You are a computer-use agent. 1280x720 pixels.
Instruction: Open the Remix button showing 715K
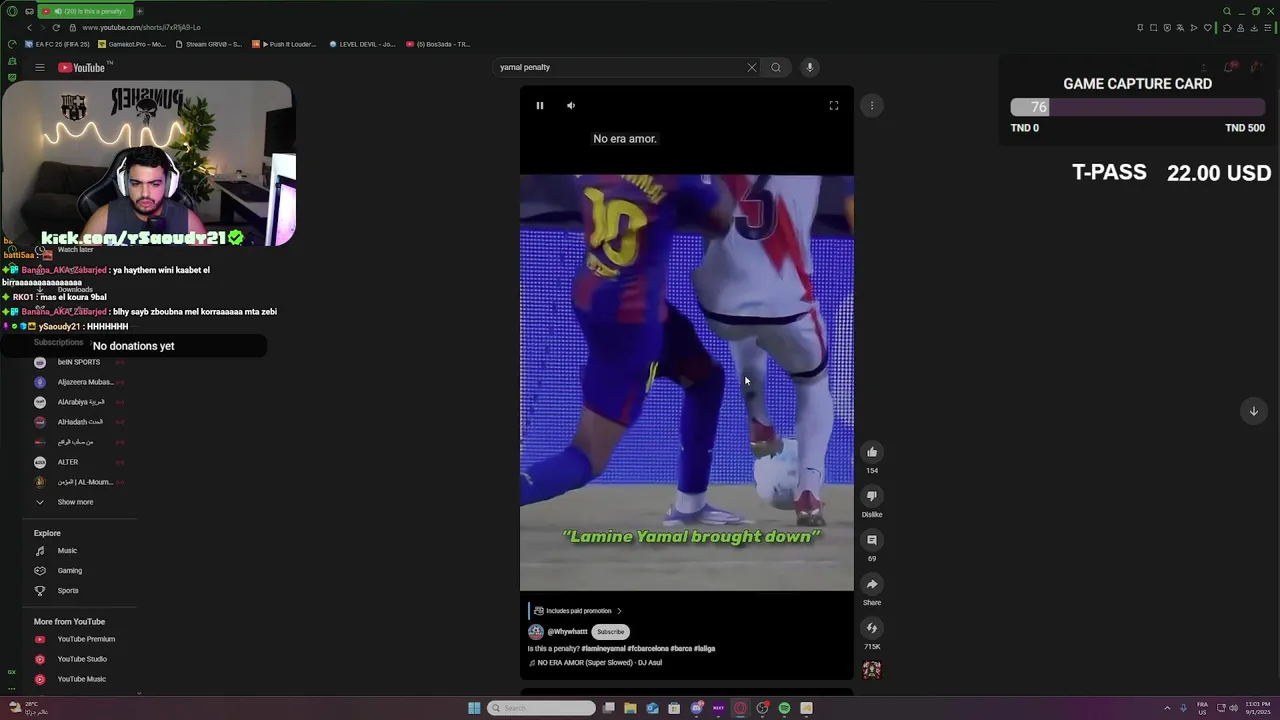click(872, 628)
